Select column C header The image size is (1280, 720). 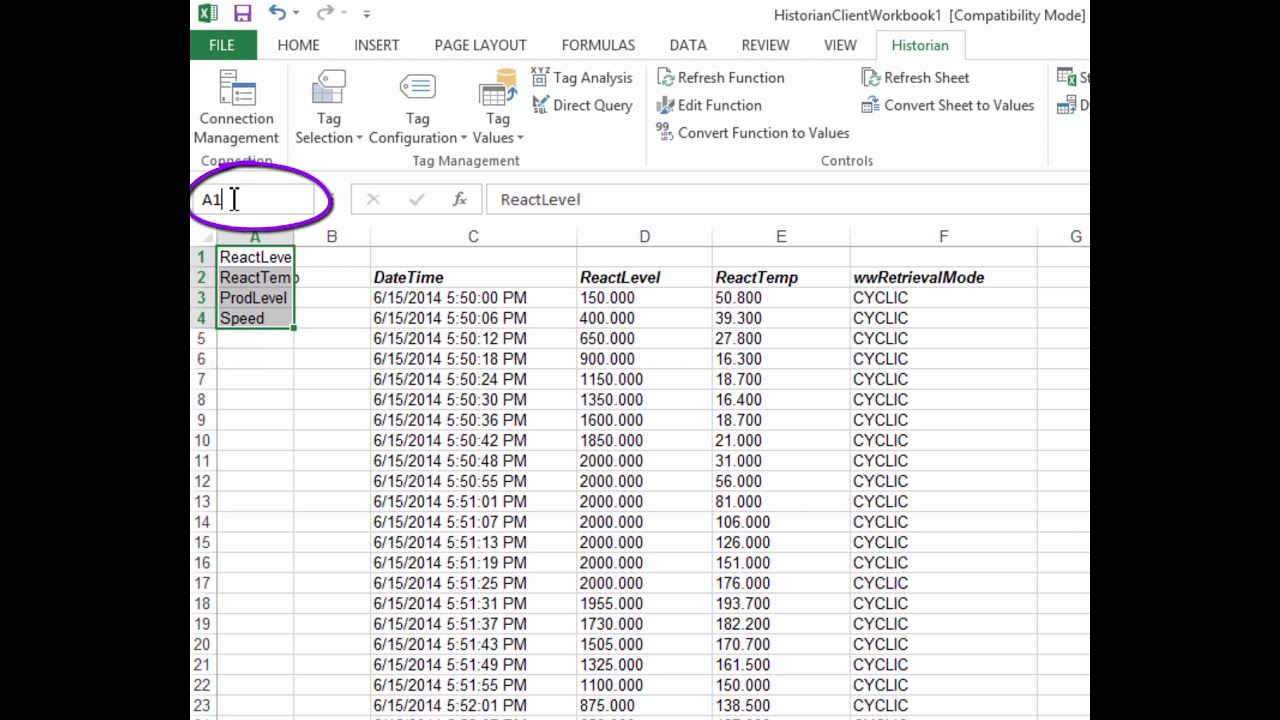[473, 237]
